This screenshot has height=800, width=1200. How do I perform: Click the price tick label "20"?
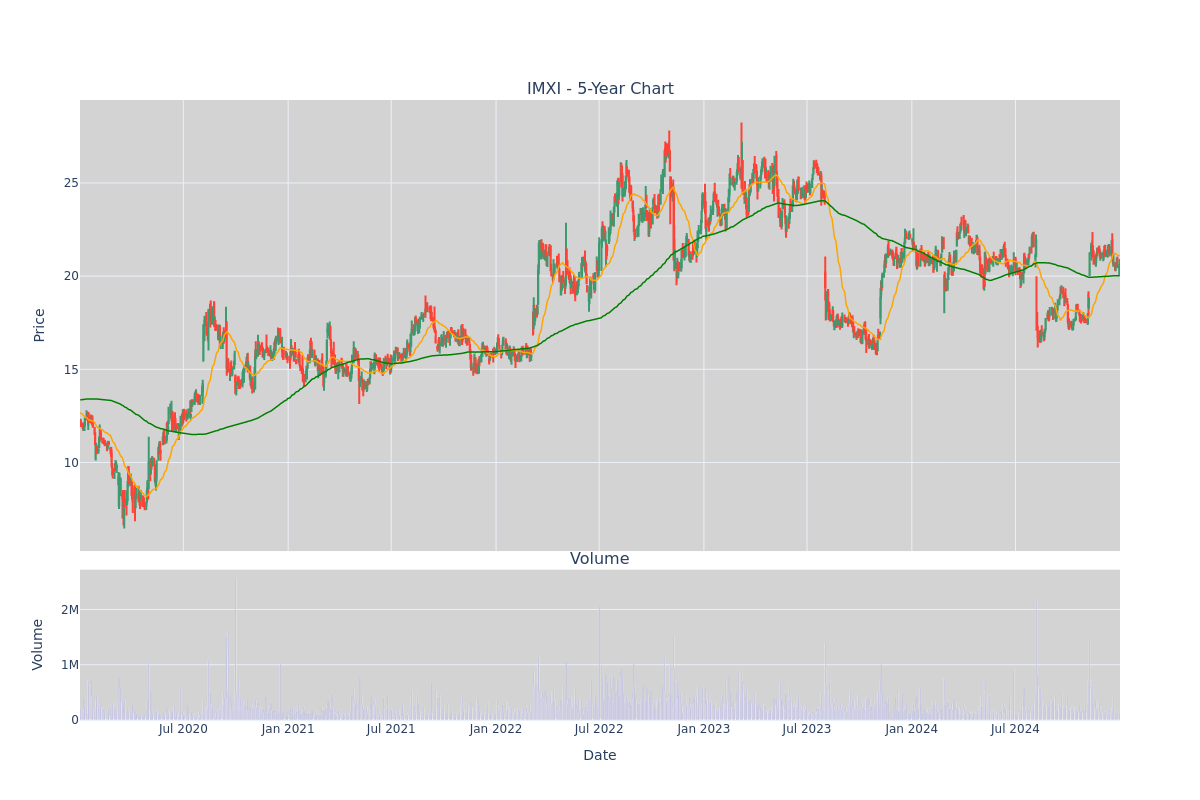(x=71, y=276)
